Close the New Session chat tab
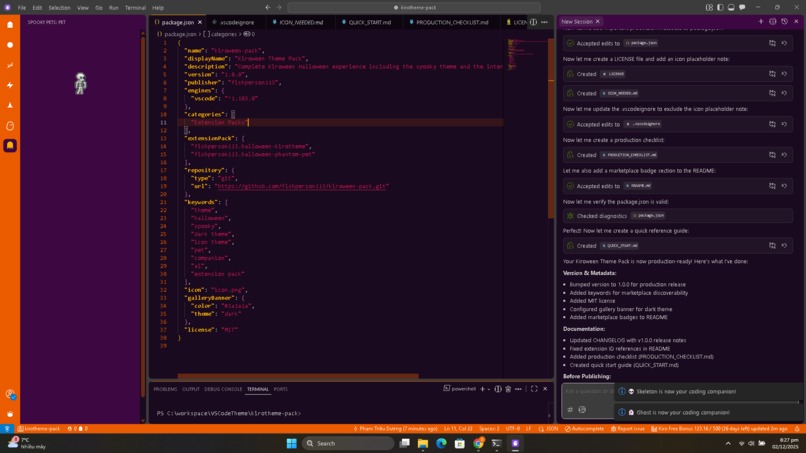 pyautogui.click(x=597, y=22)
